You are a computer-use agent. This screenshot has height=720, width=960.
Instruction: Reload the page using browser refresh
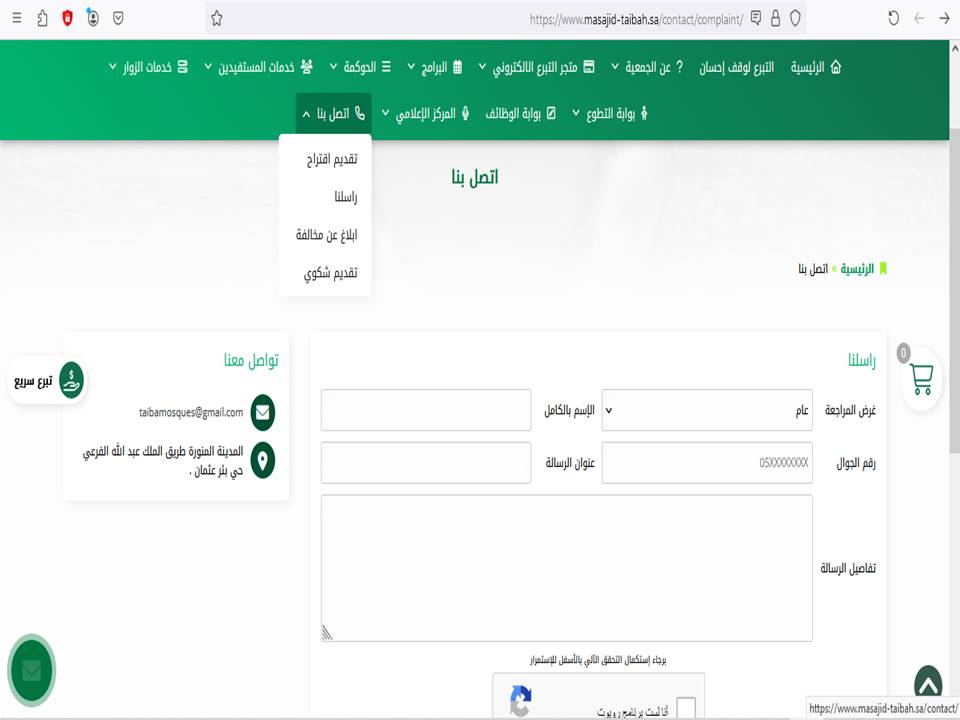point(893,18)
